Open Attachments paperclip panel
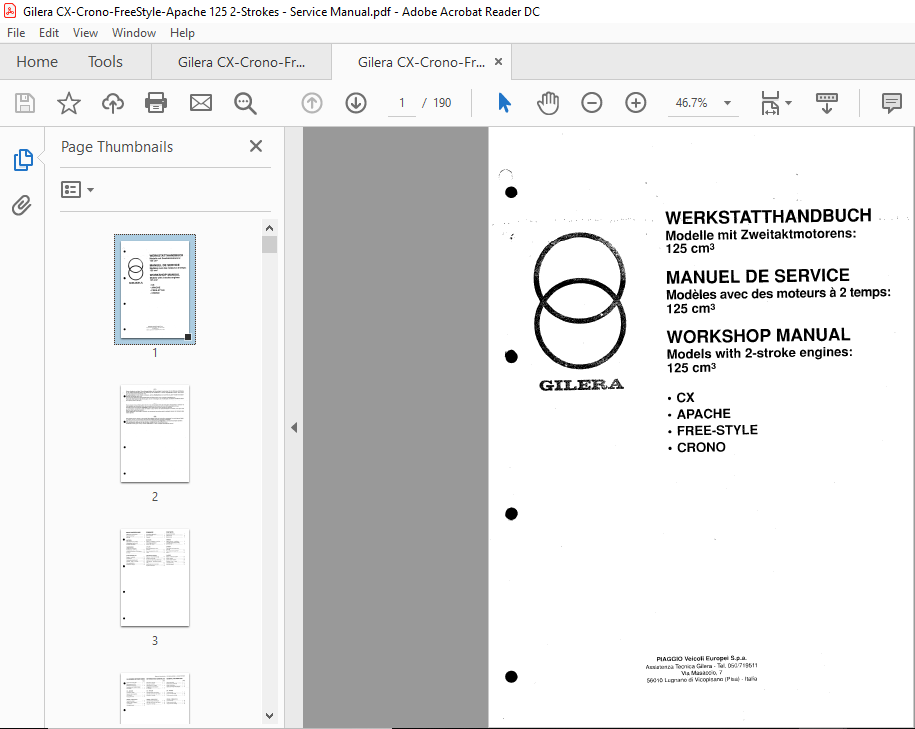This screenshot has height=729, width=915. click(22, 205)
